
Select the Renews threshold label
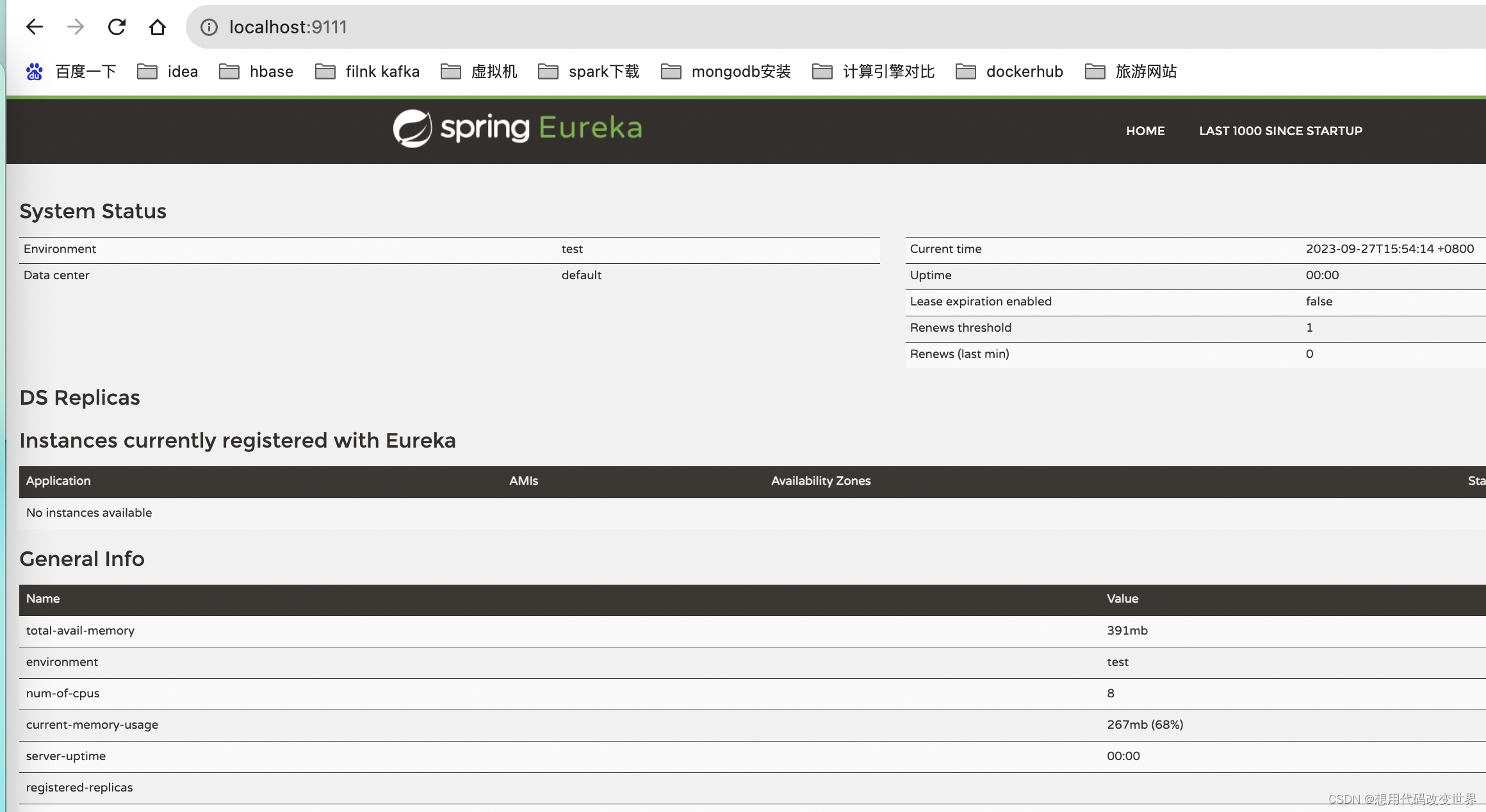tap(961, 327)
